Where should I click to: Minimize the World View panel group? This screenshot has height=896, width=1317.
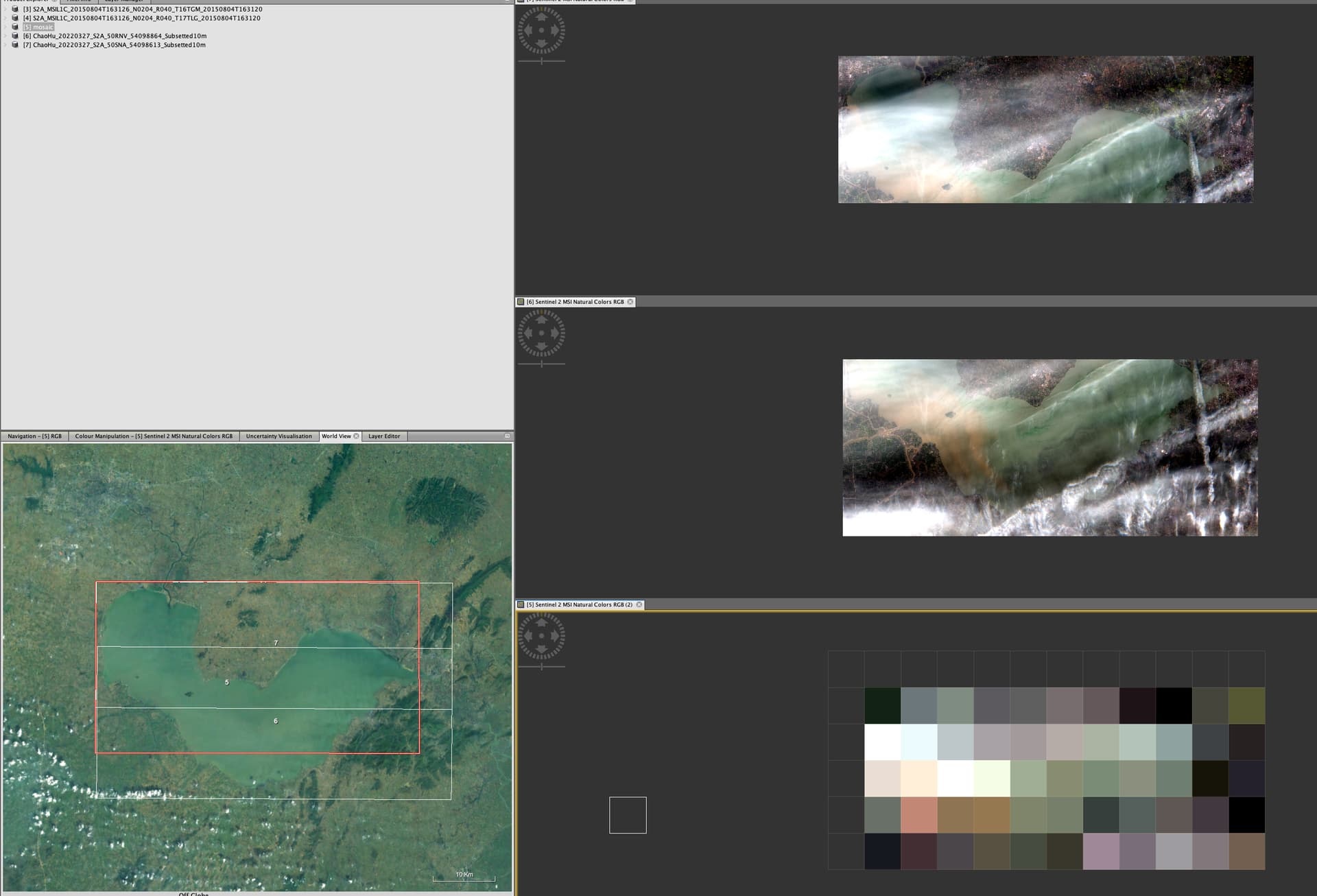508,436
